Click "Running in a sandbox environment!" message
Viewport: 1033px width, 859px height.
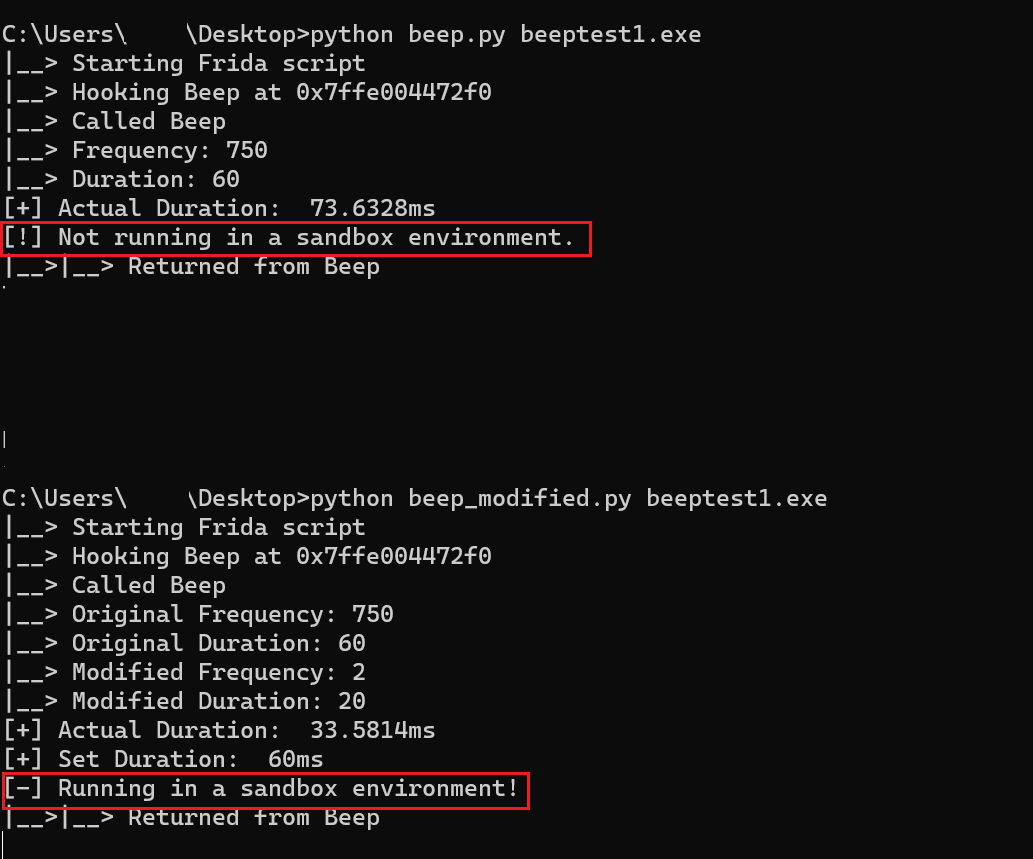tap(288, 789)
